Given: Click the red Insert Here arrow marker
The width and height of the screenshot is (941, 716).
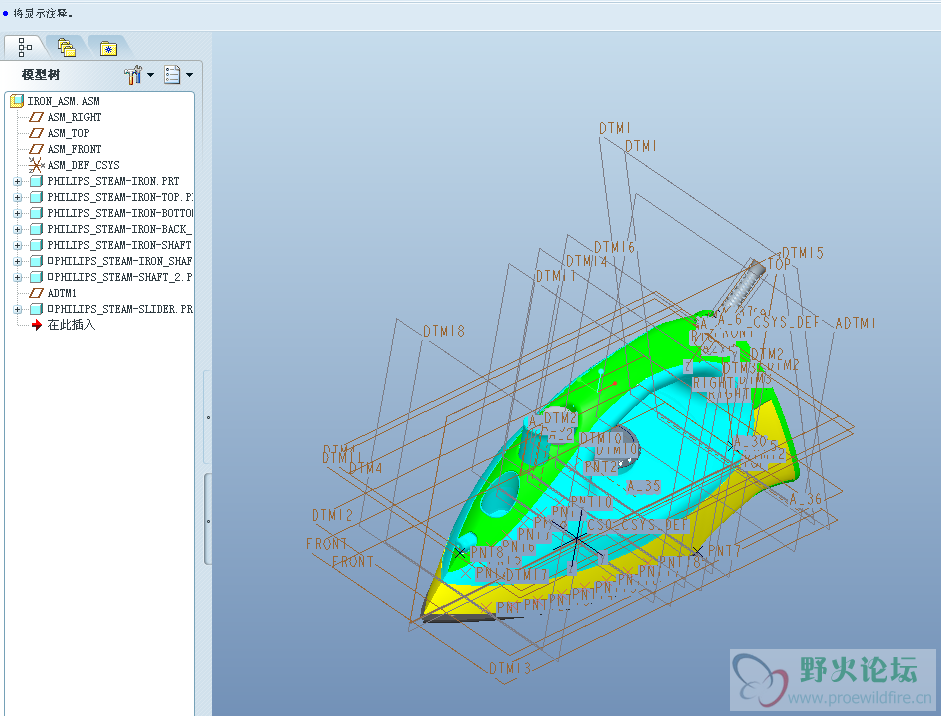Looking at the screenshot, I should [37, 325].
